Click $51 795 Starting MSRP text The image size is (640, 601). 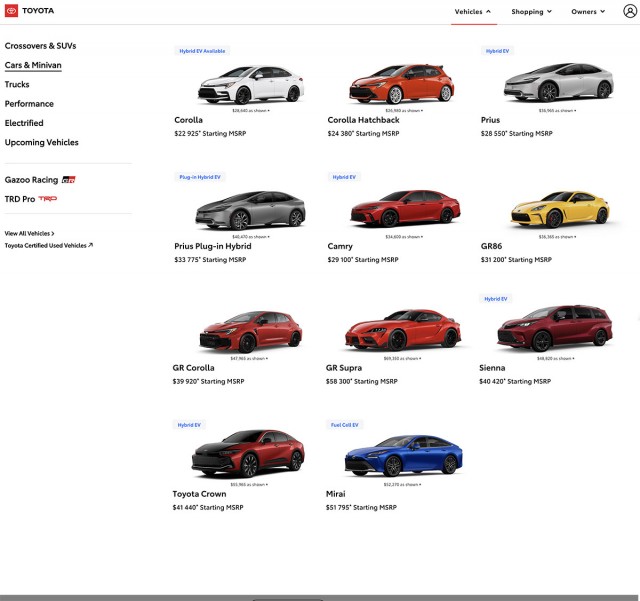point(361,508)
